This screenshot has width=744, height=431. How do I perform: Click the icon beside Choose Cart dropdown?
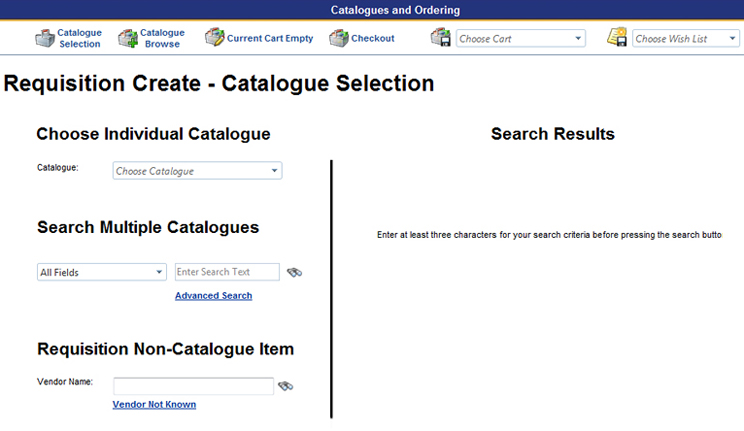tap(441, 39)
